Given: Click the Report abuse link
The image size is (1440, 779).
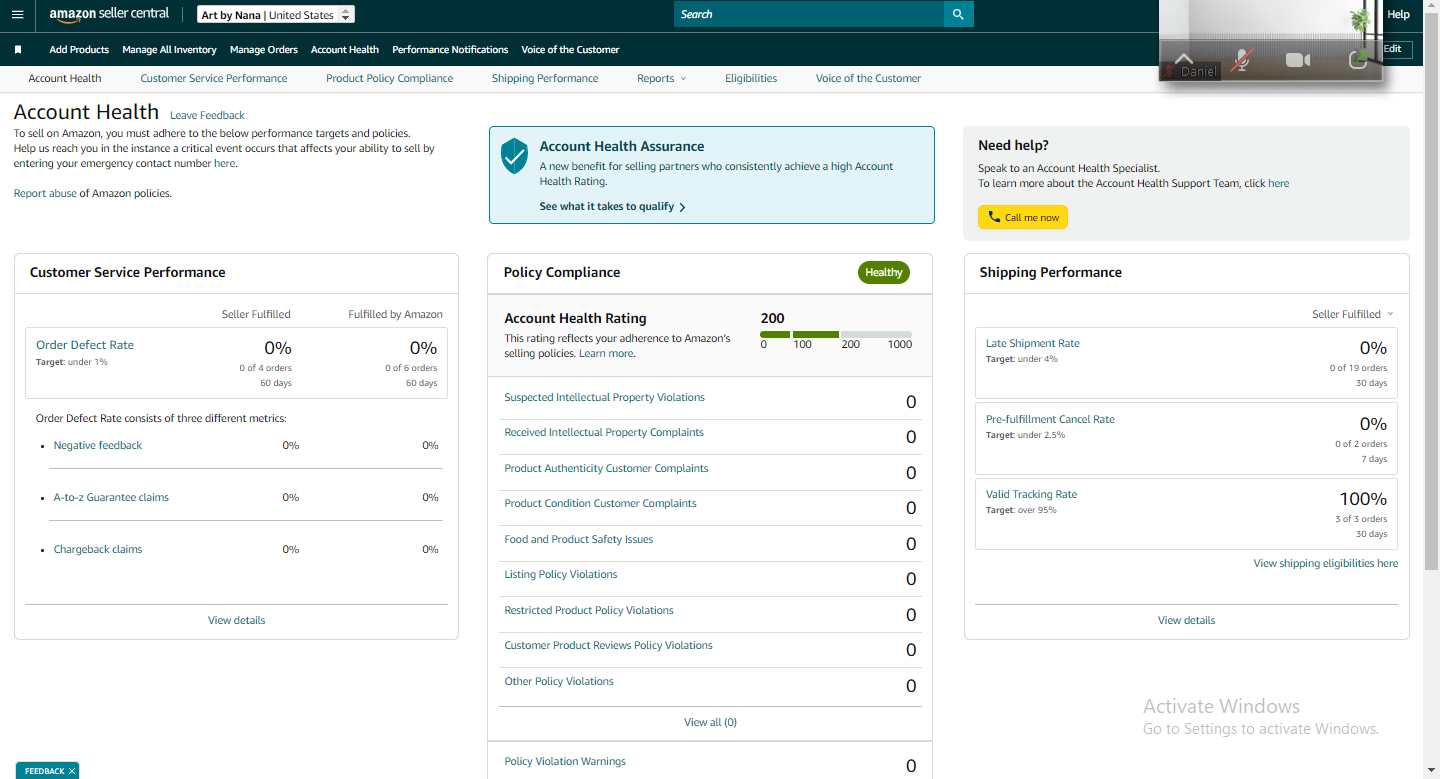Looking at the screenshot, I should [45, 193].
